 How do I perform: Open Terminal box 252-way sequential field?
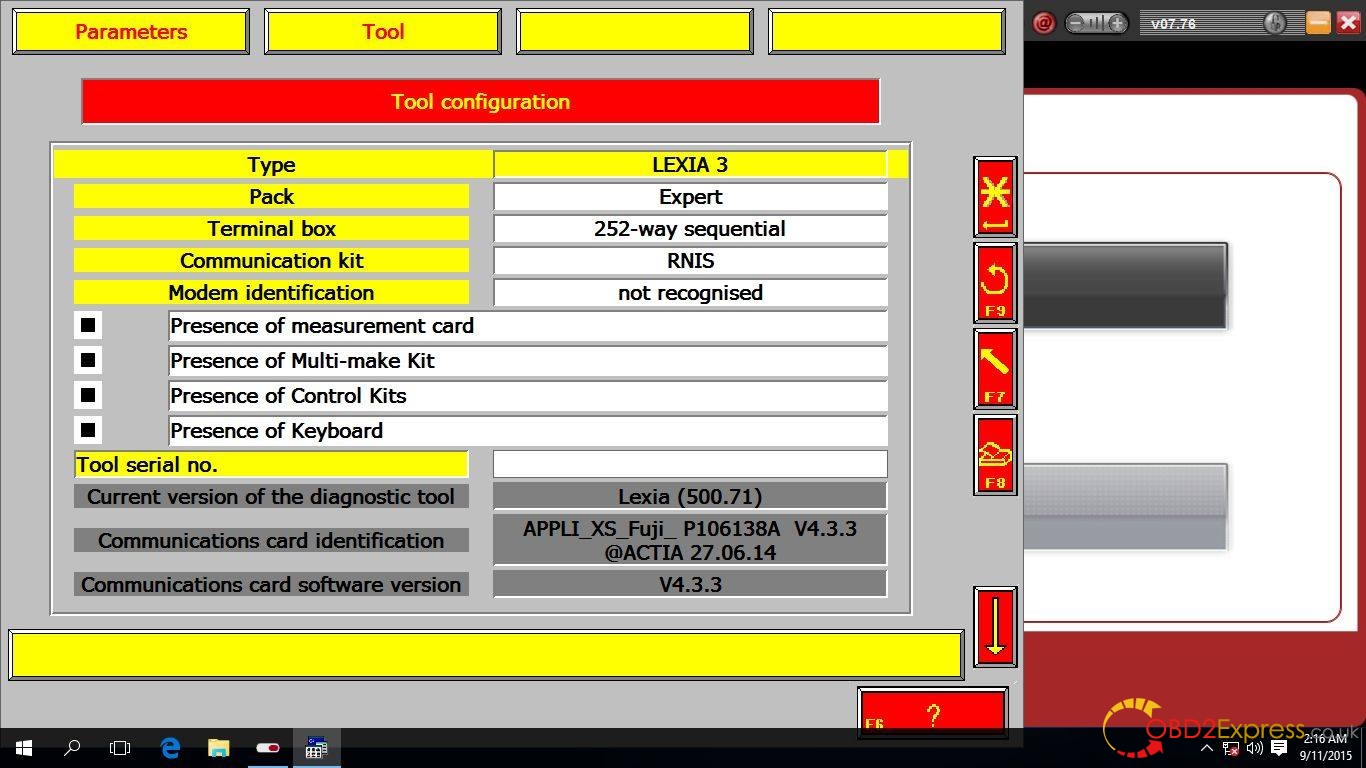point(690,229)
